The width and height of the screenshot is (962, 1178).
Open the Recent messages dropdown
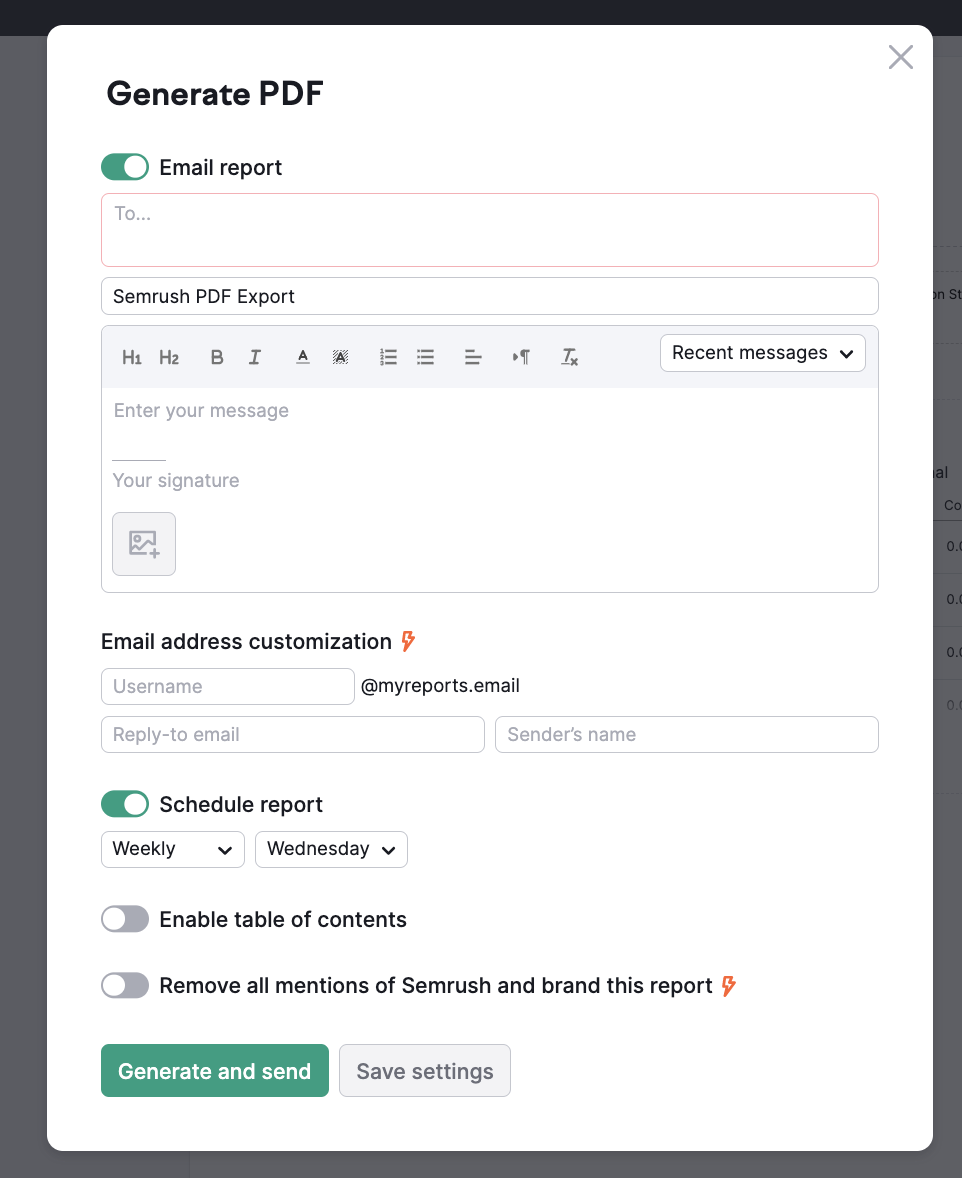[763, 353]
